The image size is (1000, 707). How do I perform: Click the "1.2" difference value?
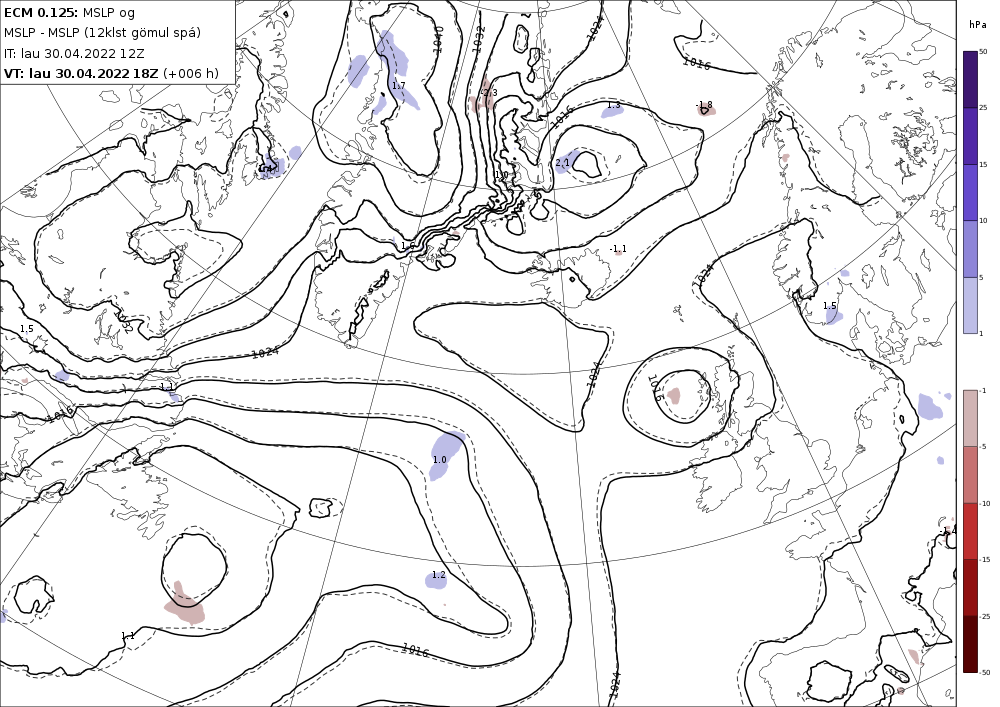click(x=439, y=574)
